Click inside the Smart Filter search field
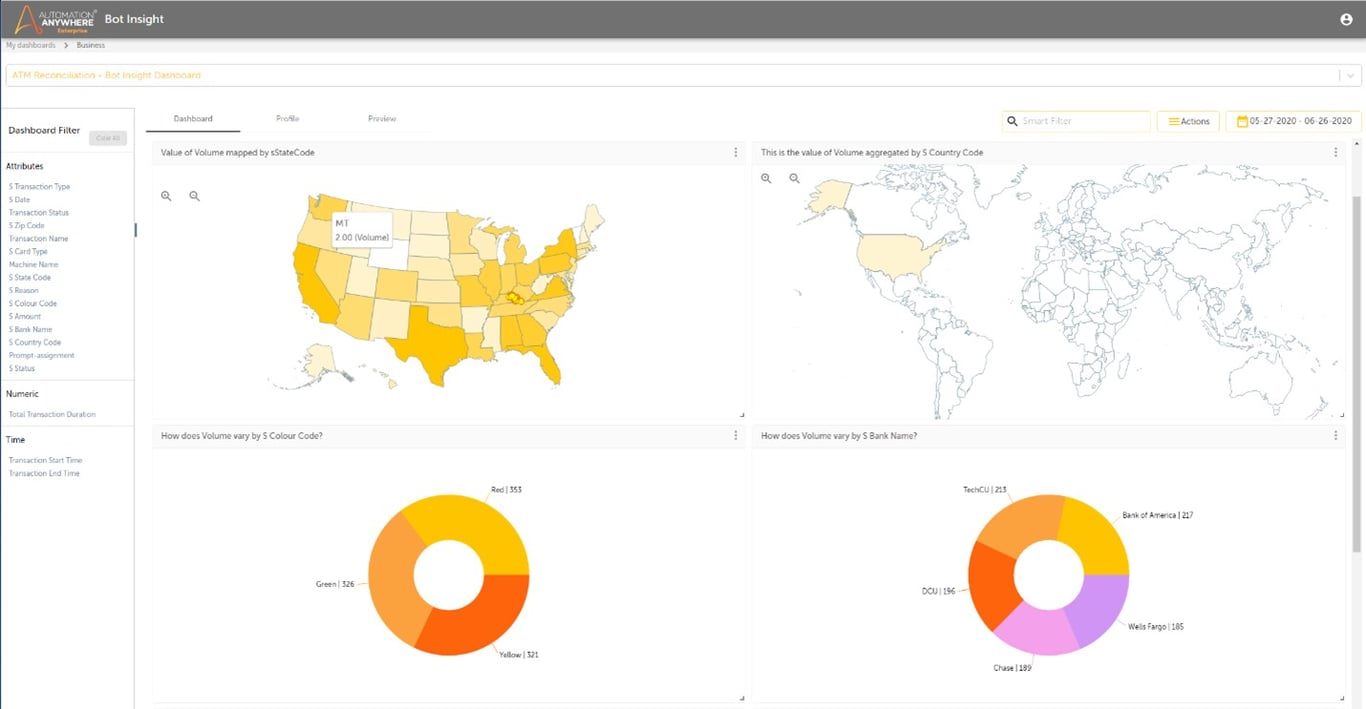This screenshot has width=1366, height=709. 1080,120
